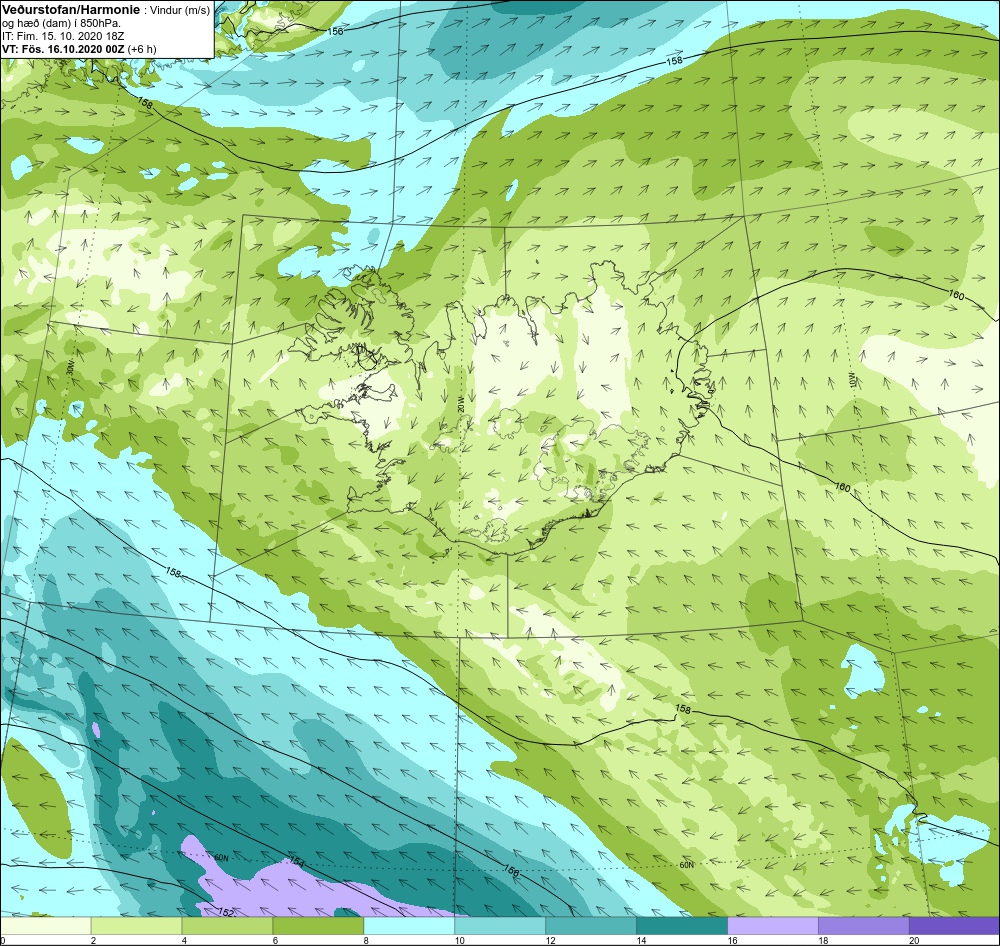1000x946 pixels.
Task: Click the "(+6 h)" forecast offset text
Action: [142, 49]
